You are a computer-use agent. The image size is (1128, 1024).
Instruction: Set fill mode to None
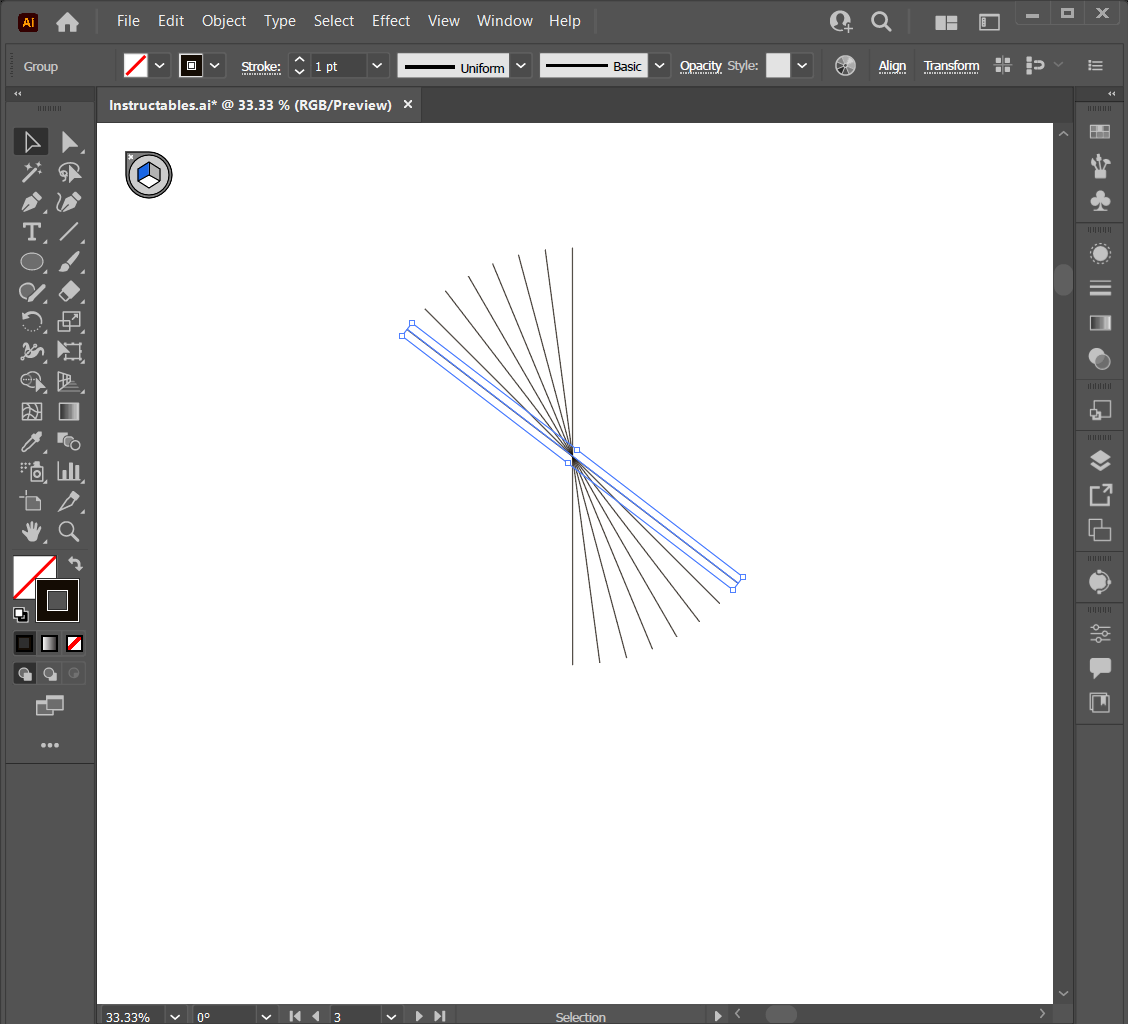tap(74, 643)
